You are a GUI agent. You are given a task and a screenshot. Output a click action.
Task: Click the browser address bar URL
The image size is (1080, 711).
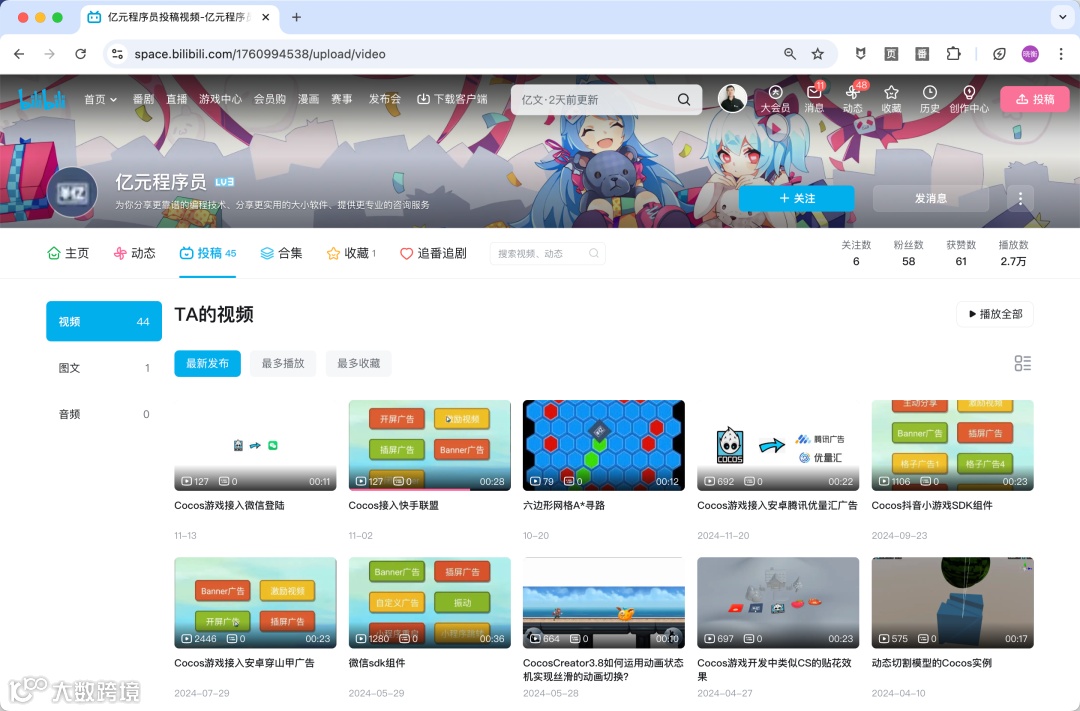[260, 54]
